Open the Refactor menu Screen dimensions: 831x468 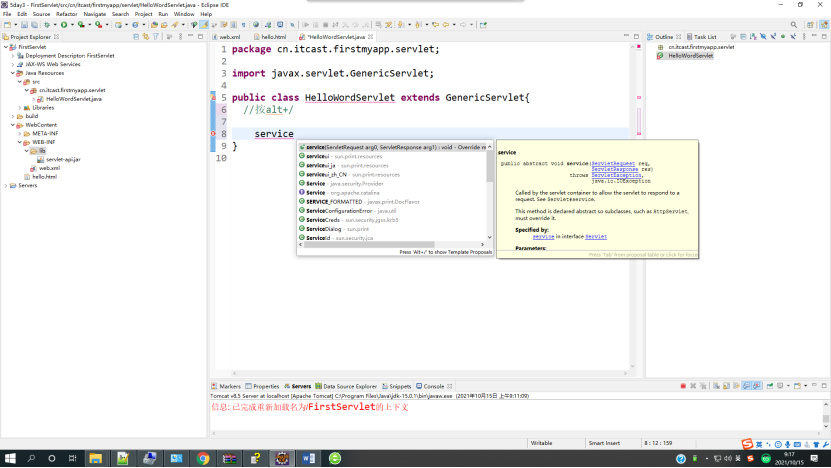click(x=66, y=14)
